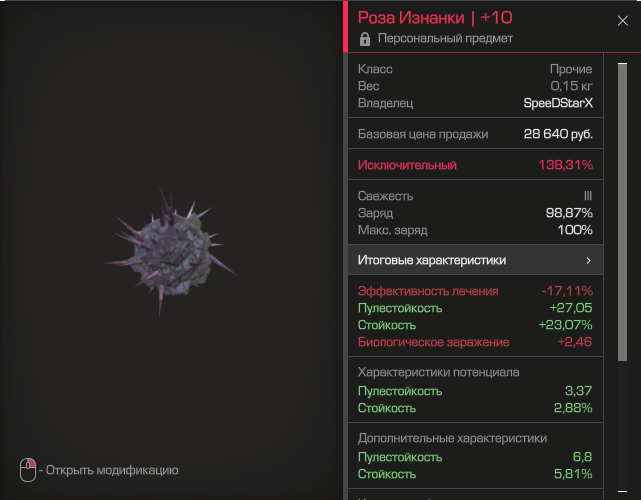Expand the Итоговые характеристики section
641x500 pixels.
pyautogui.click(x=475, y=260)
